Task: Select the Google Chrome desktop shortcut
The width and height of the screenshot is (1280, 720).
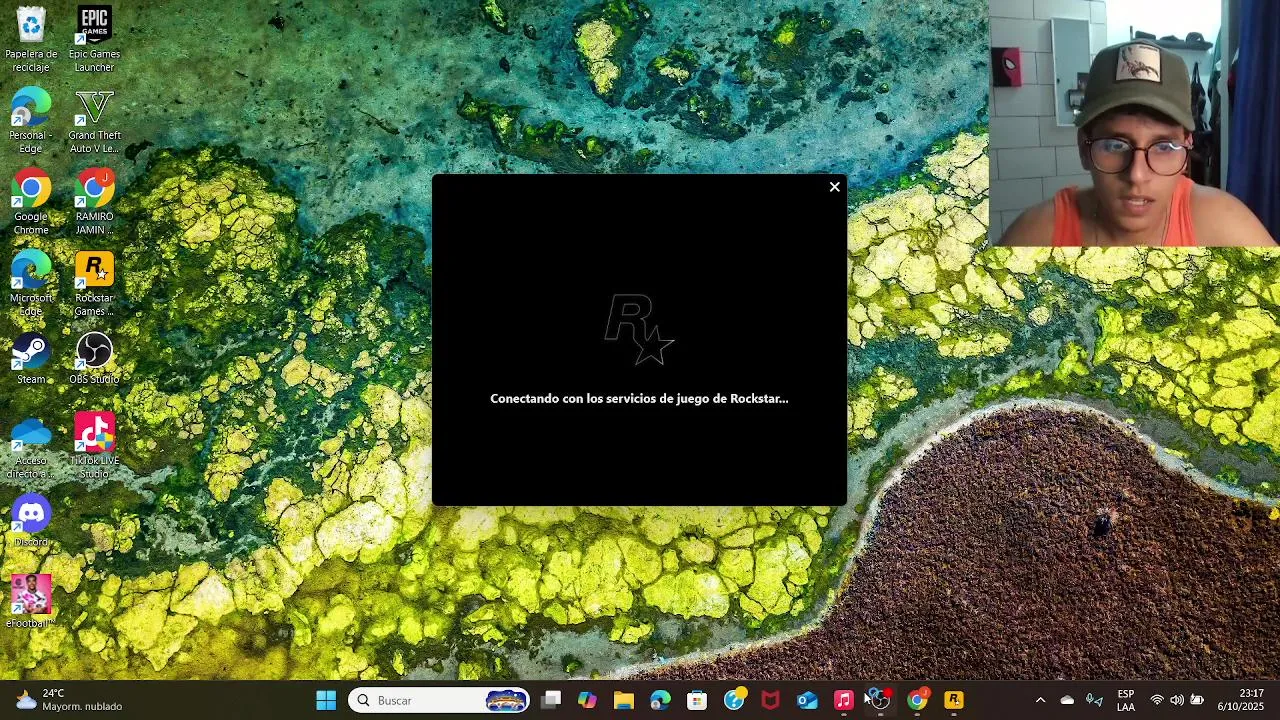Action: click(x=31, y=202)
